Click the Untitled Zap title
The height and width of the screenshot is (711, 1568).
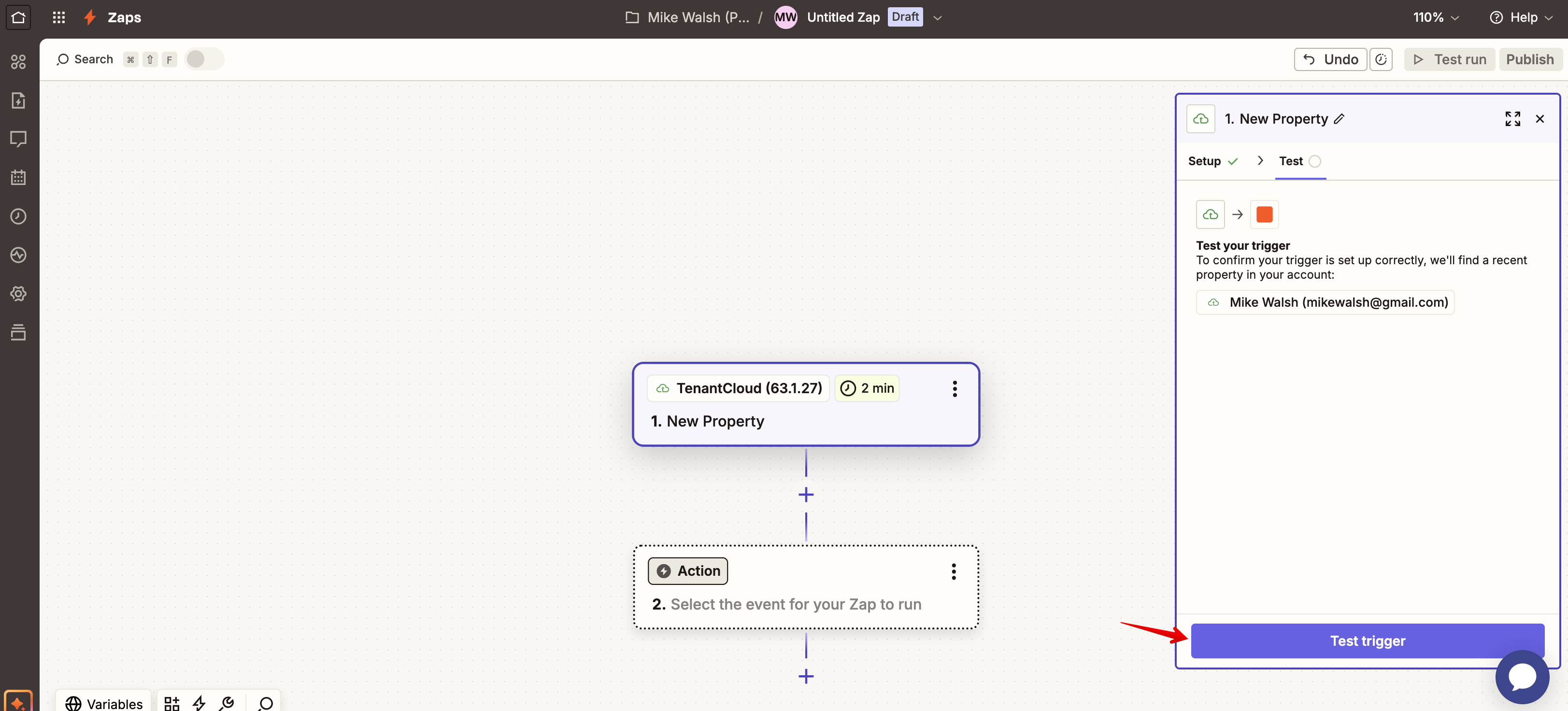tap(843, 17)
